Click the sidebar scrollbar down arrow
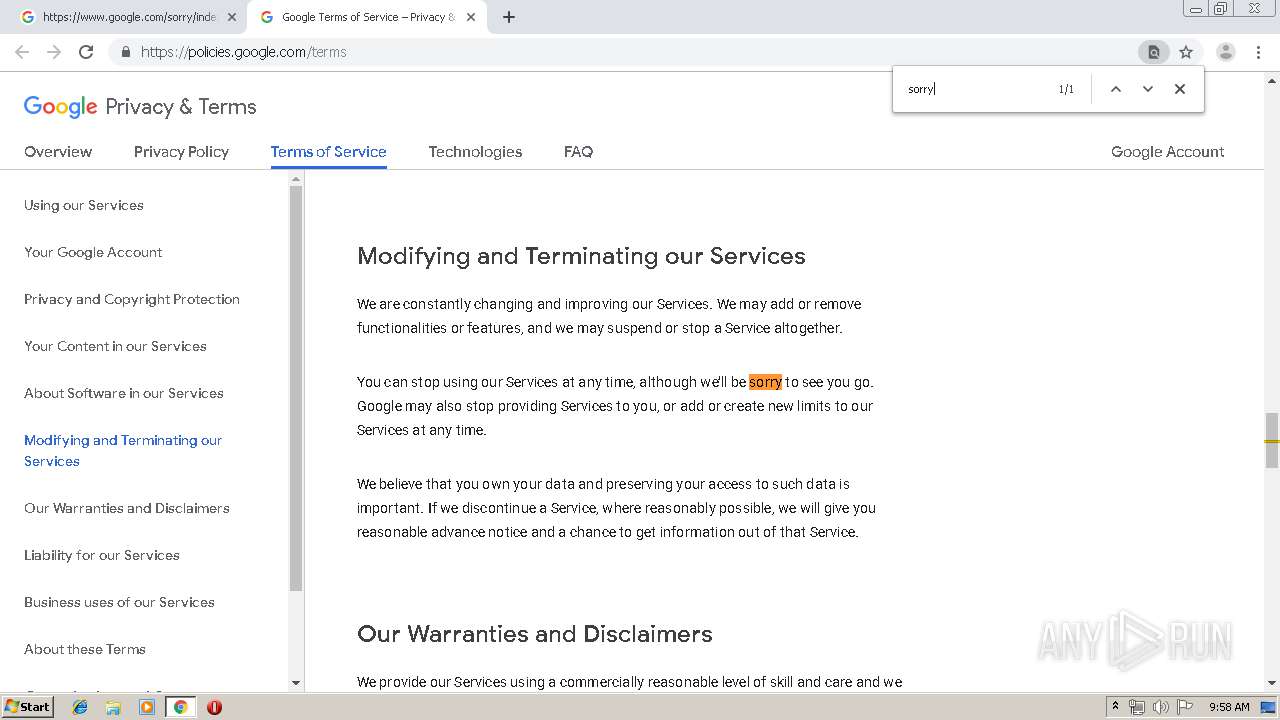 pos(295,683)
